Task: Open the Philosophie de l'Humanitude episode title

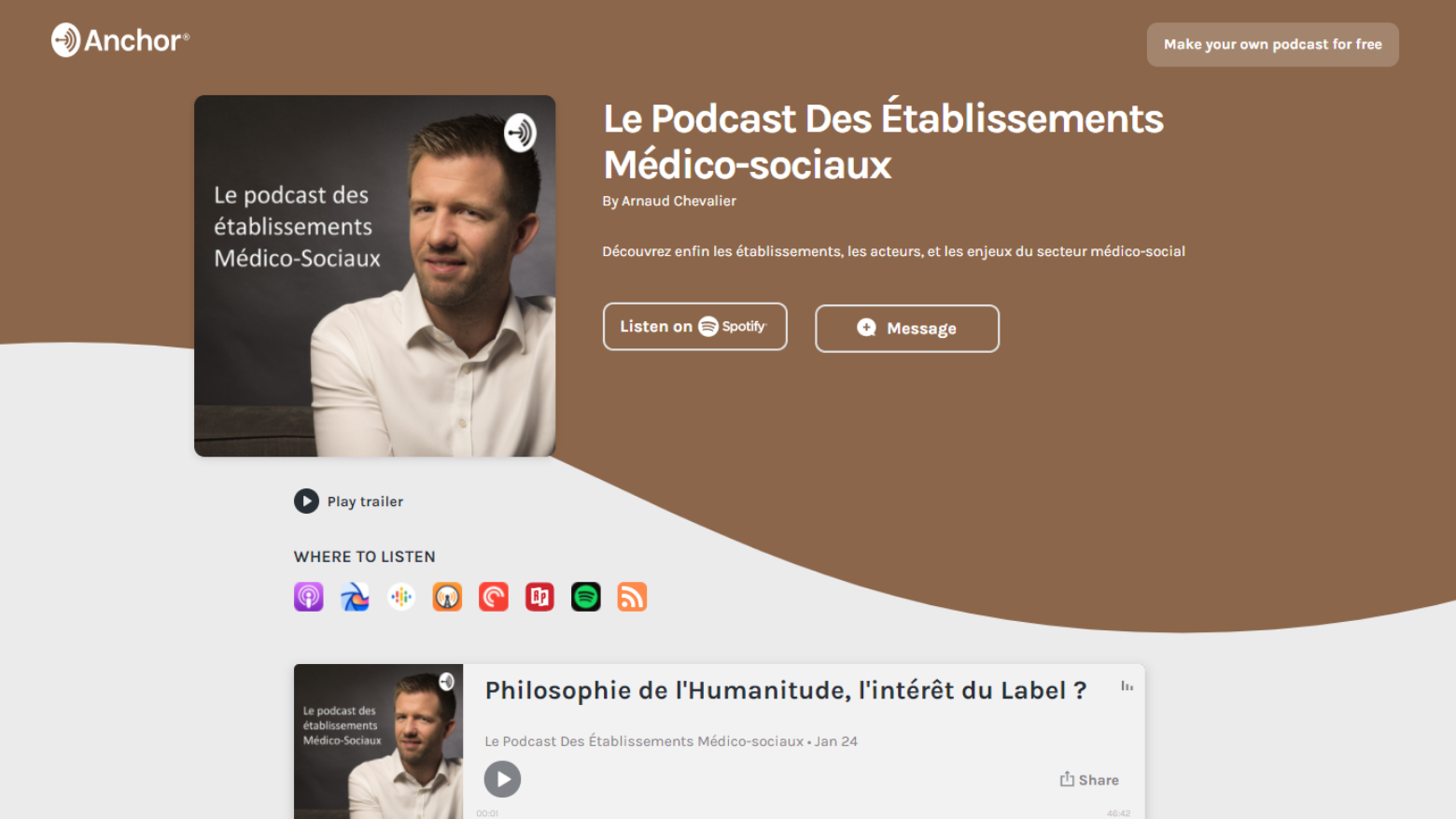Action: (786, 690)
